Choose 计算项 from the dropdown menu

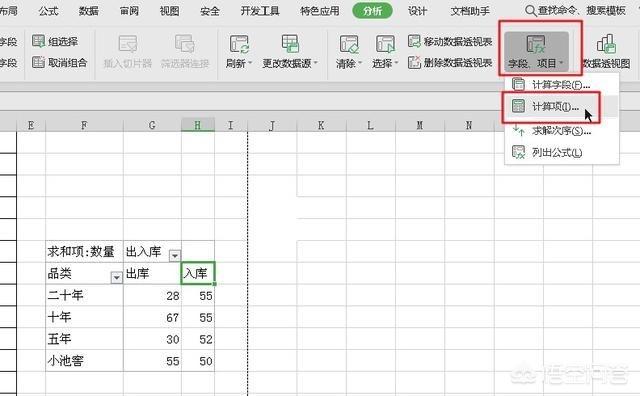click(x=551, y=107)
